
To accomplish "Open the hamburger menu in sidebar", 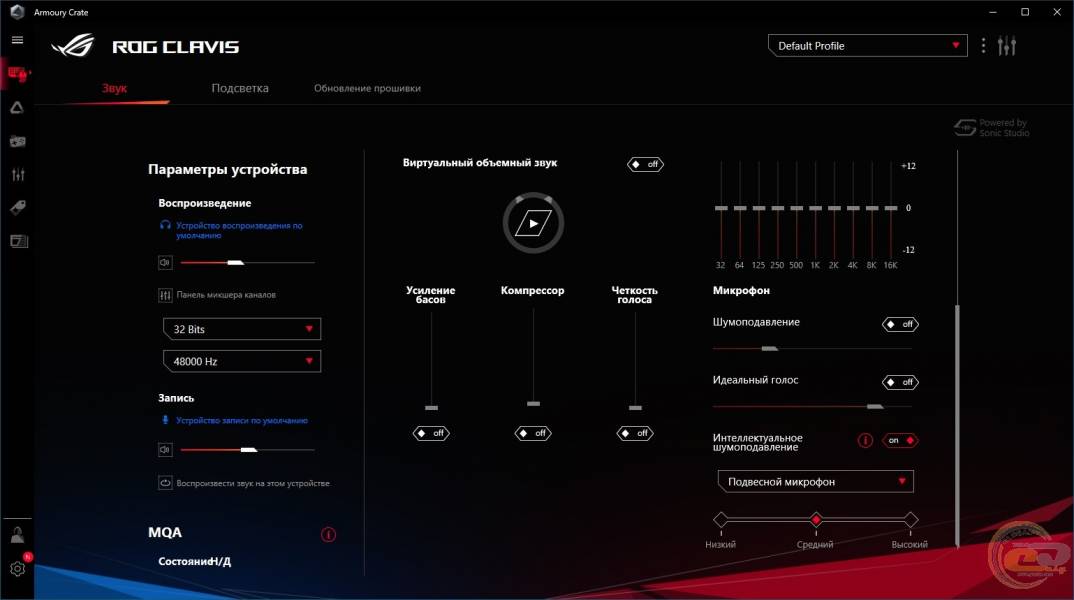I will (17, 40).
